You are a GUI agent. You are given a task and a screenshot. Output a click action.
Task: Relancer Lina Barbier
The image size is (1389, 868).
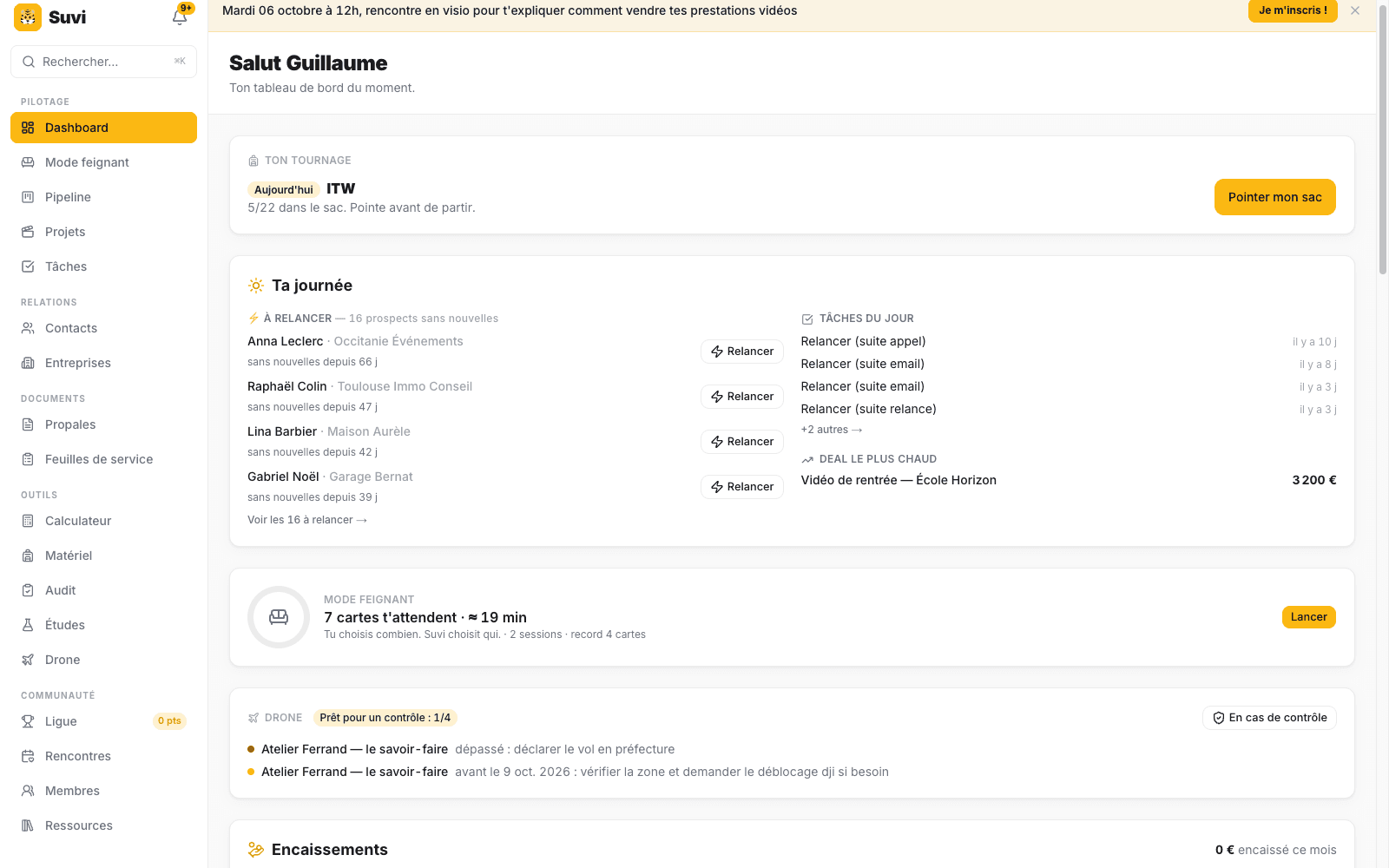pos(742,442)
